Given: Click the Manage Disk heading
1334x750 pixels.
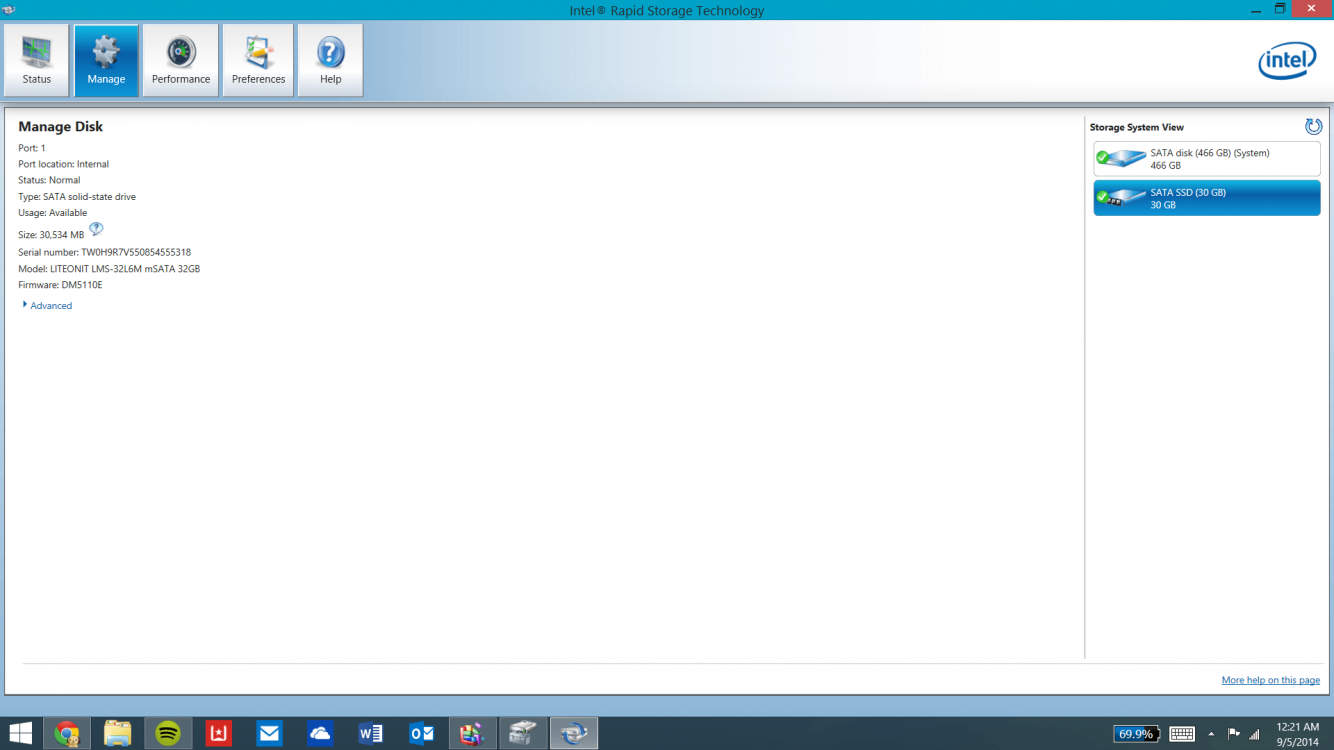Looking at the screenshot, I should point(60,127).
